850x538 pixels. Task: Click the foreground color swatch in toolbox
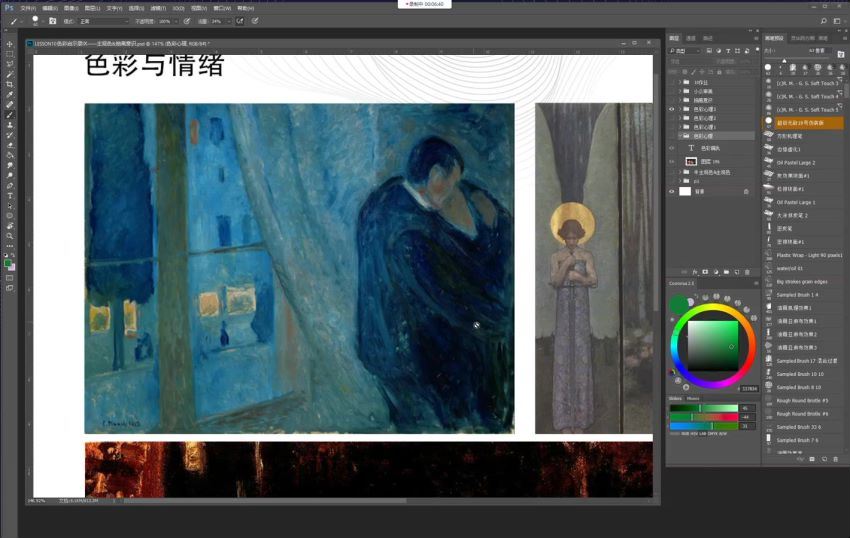[8, 263]
